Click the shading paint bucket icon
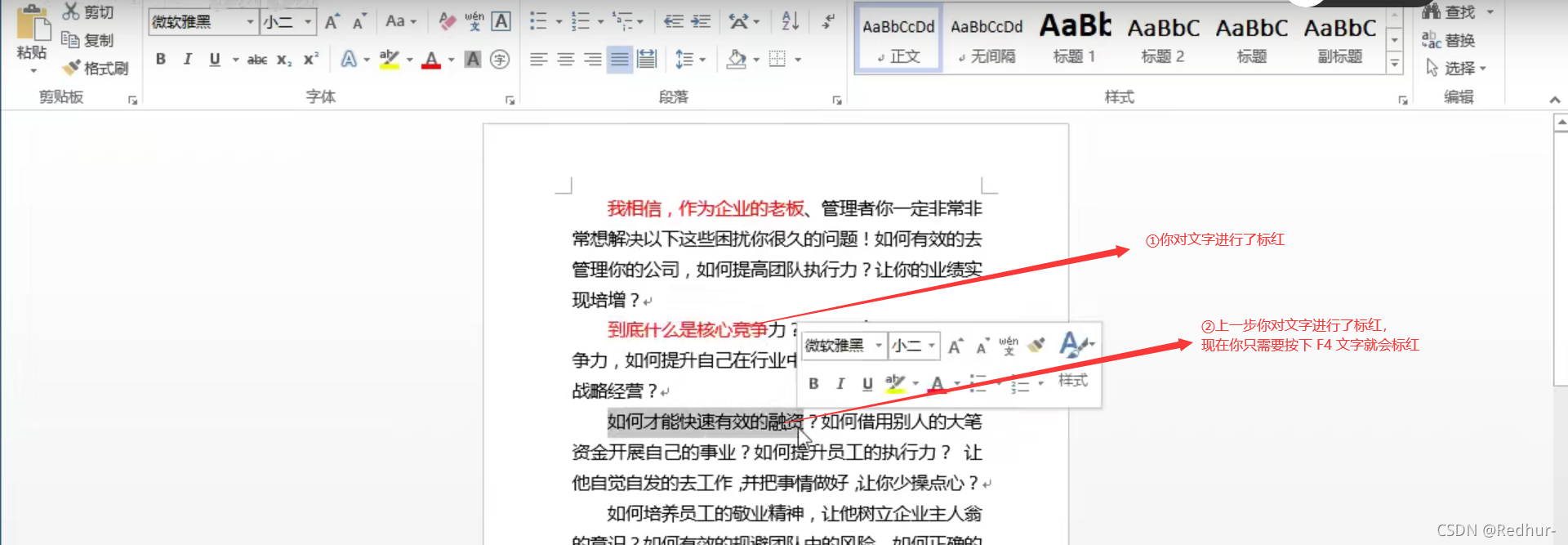1568x545 pixels. pyautogui.click(x=737, y=59)
